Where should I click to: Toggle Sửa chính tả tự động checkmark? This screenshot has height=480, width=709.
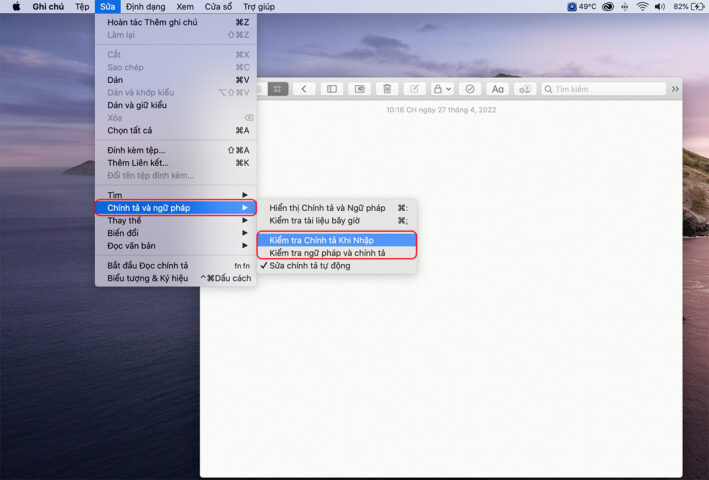point(309,266)
